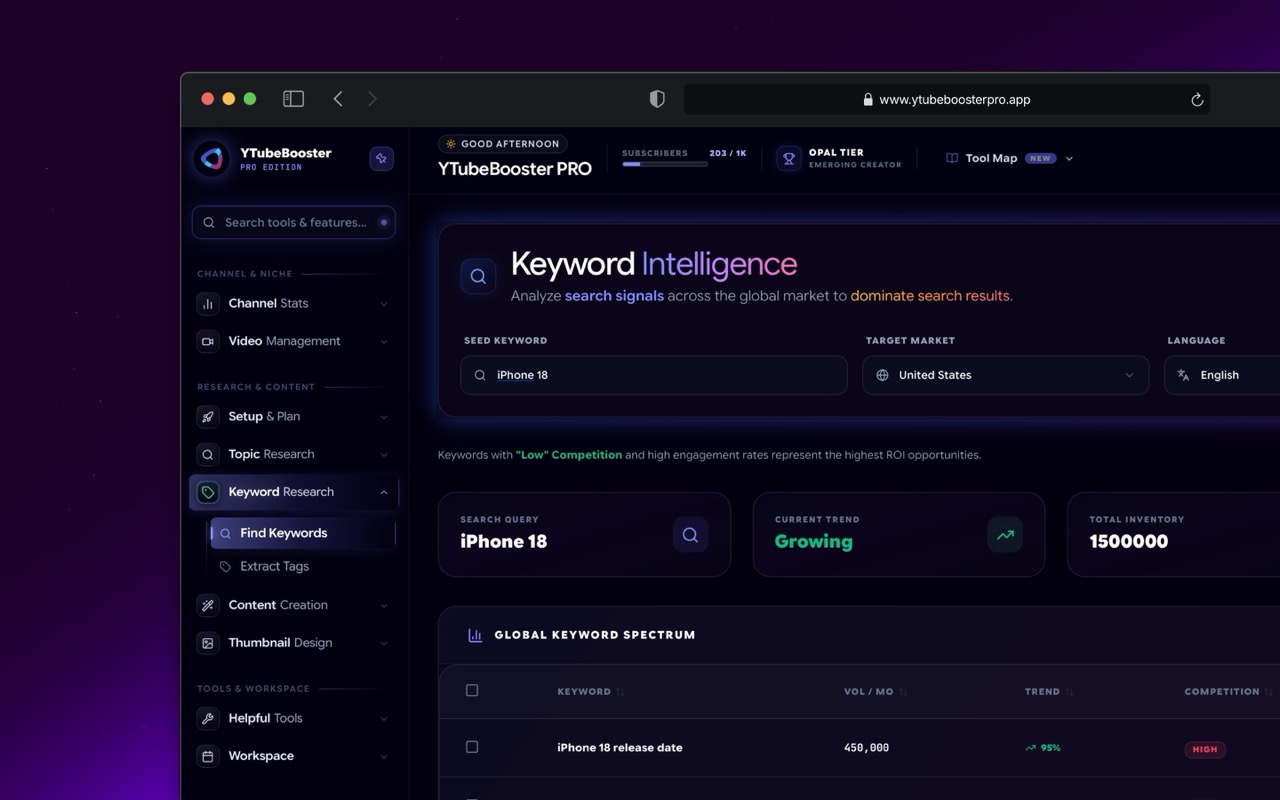Toggle the browser sidebar panel icon

[x=293, y=99]
